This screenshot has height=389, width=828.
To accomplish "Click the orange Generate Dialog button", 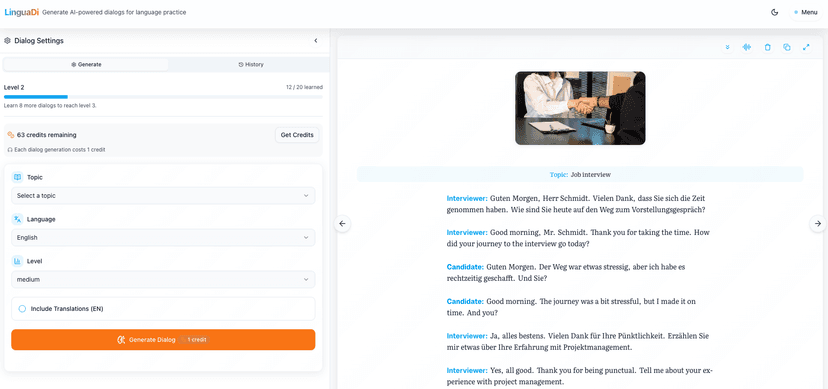I will coord(163,340).
